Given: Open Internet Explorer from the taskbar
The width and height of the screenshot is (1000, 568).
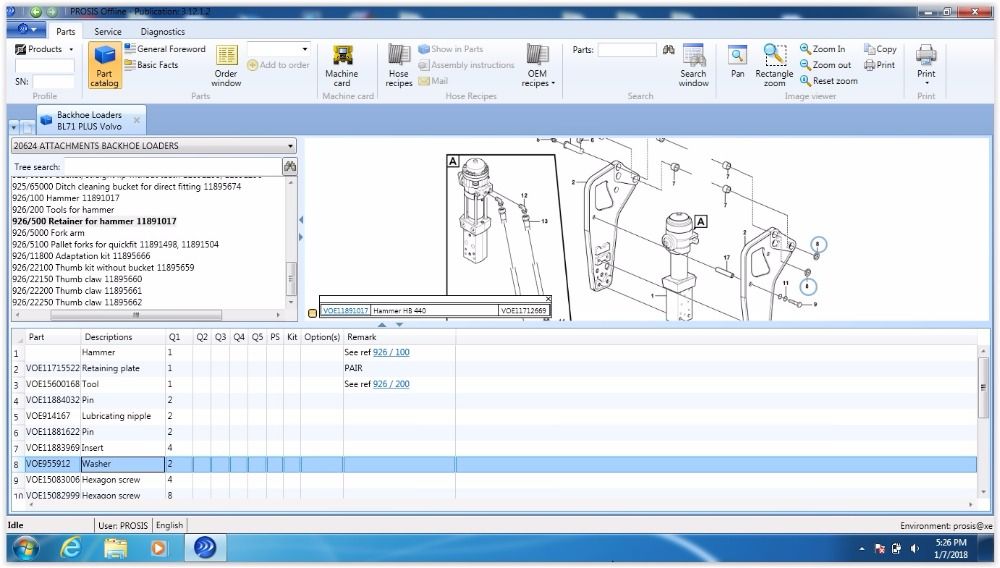Looking at the screenshot, I should click(x=71, y=548).
